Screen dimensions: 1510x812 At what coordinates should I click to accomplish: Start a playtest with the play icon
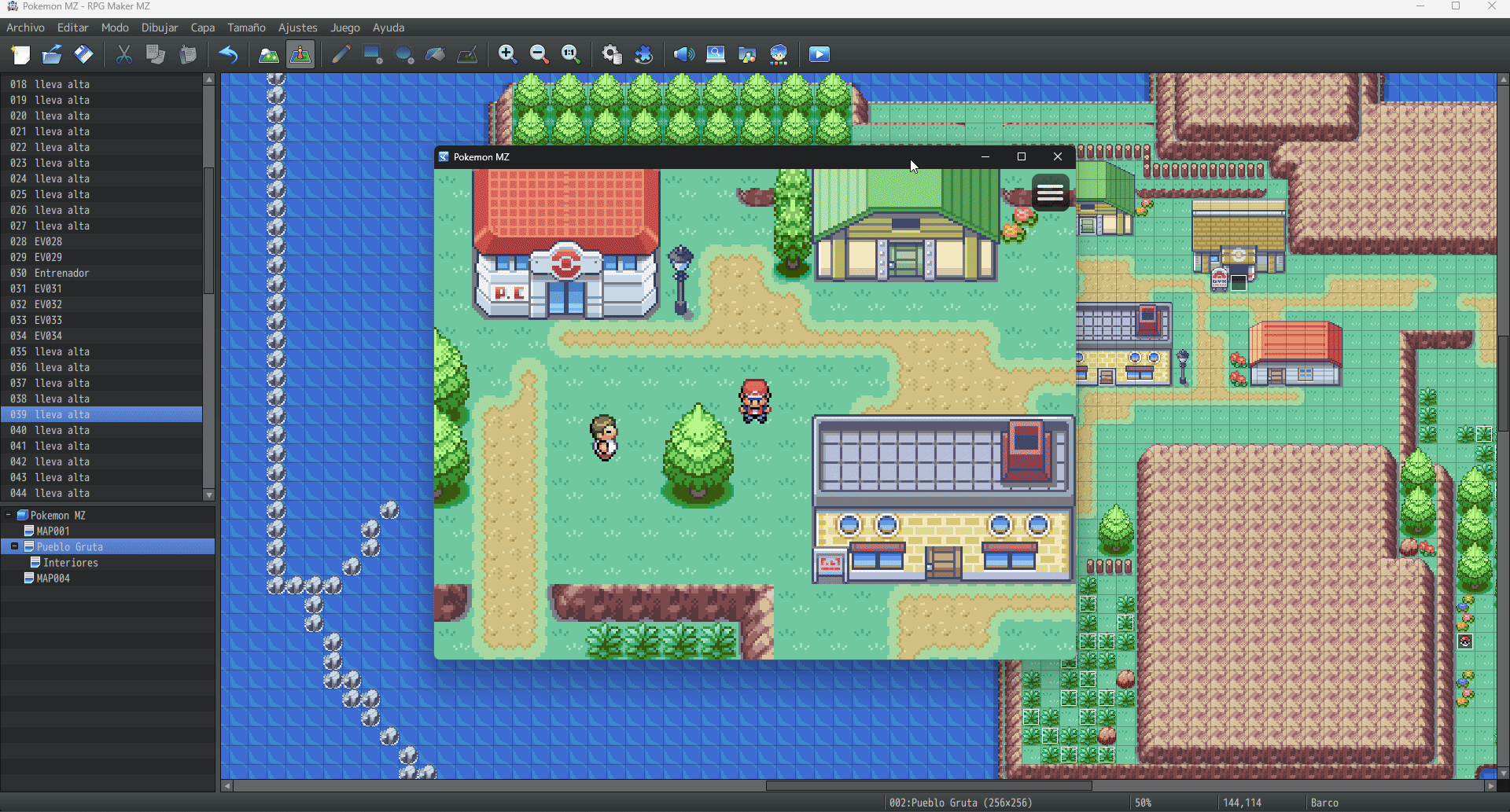pos(819,54)
